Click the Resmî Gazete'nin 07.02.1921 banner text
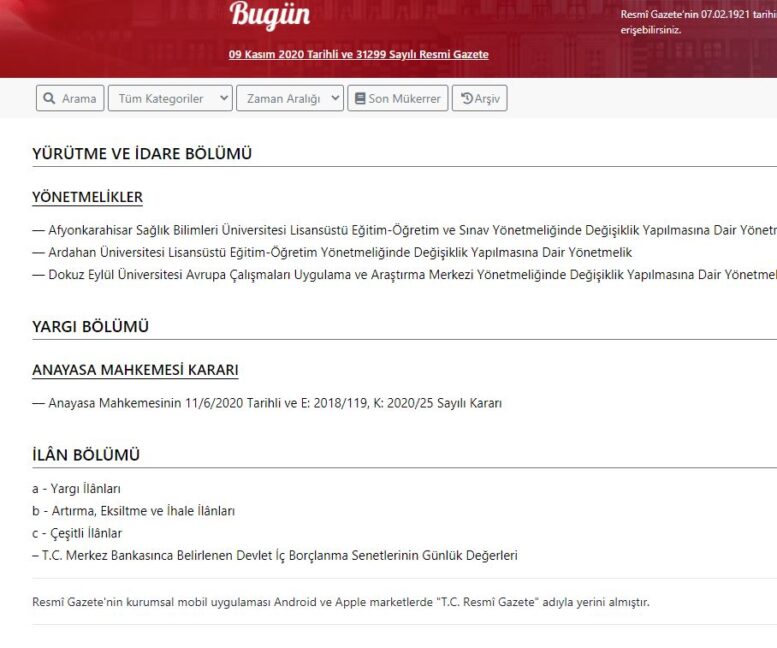Viewport: 777px width, 648px height. (x=698, y=22)
